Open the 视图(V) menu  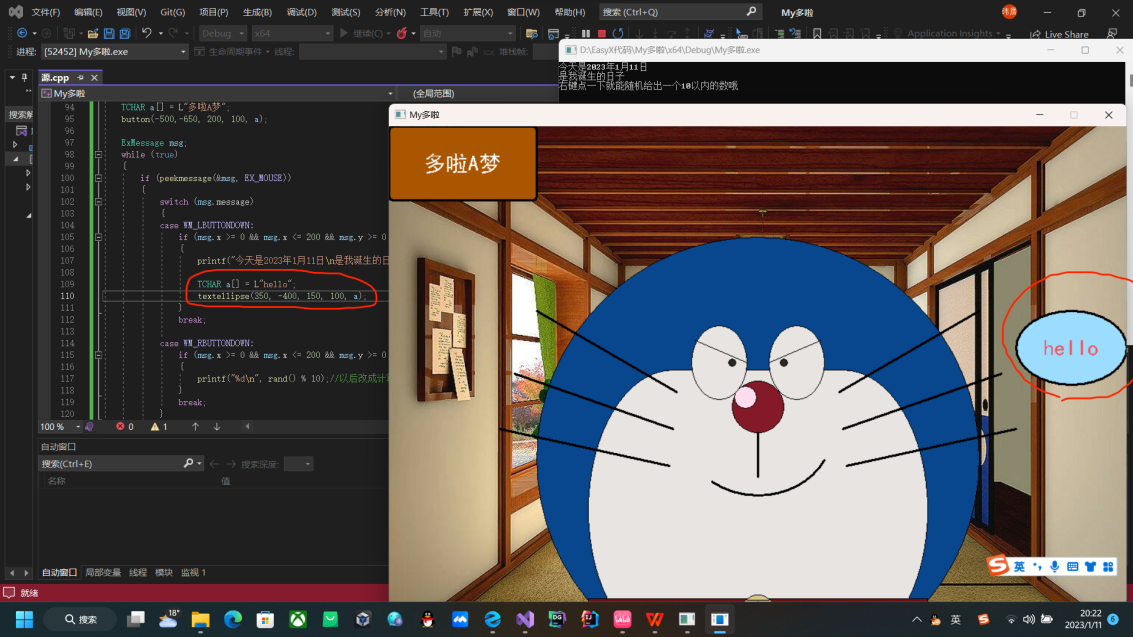131,12
